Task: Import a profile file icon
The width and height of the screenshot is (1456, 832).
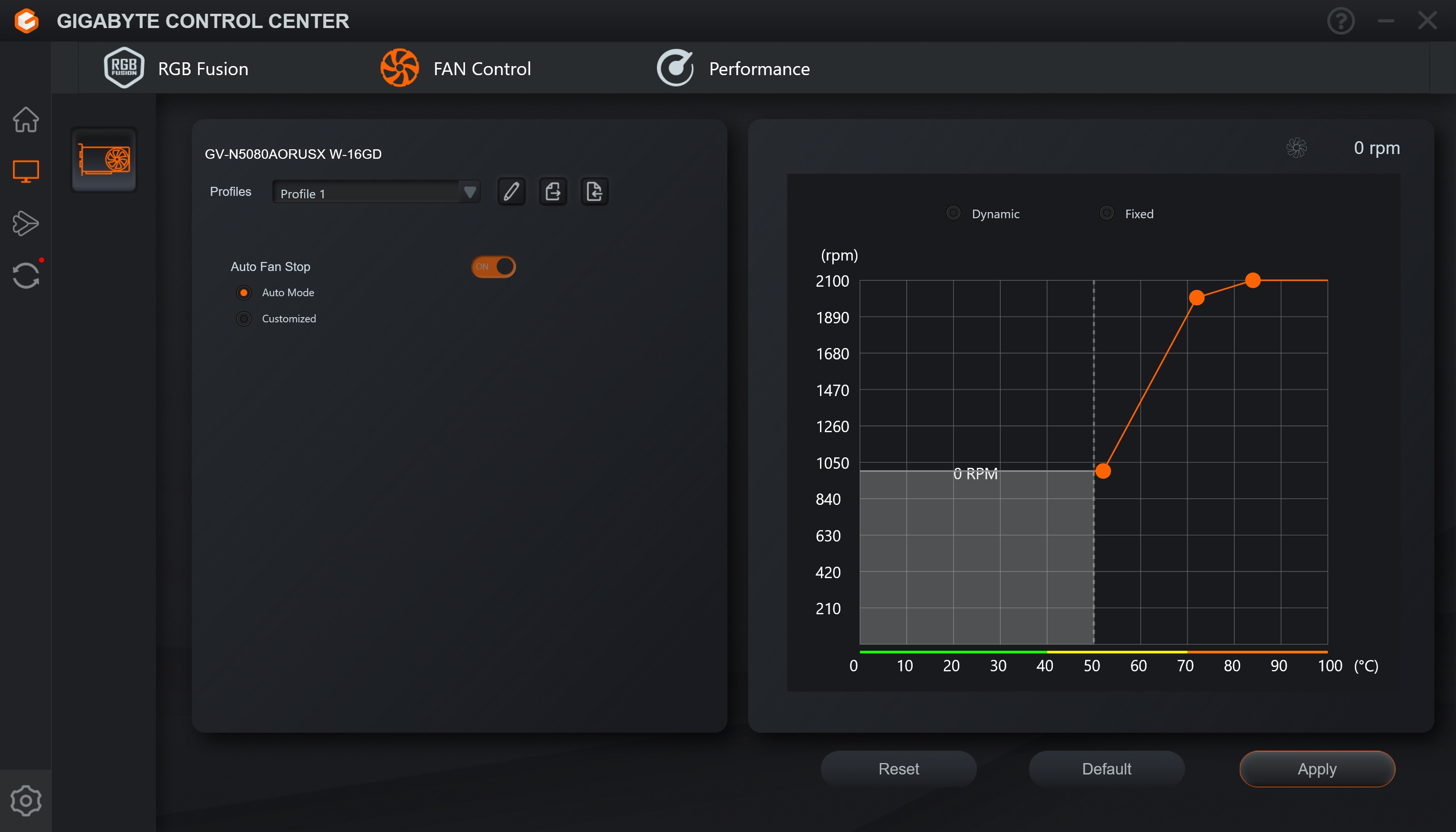Action: point(595,192)
